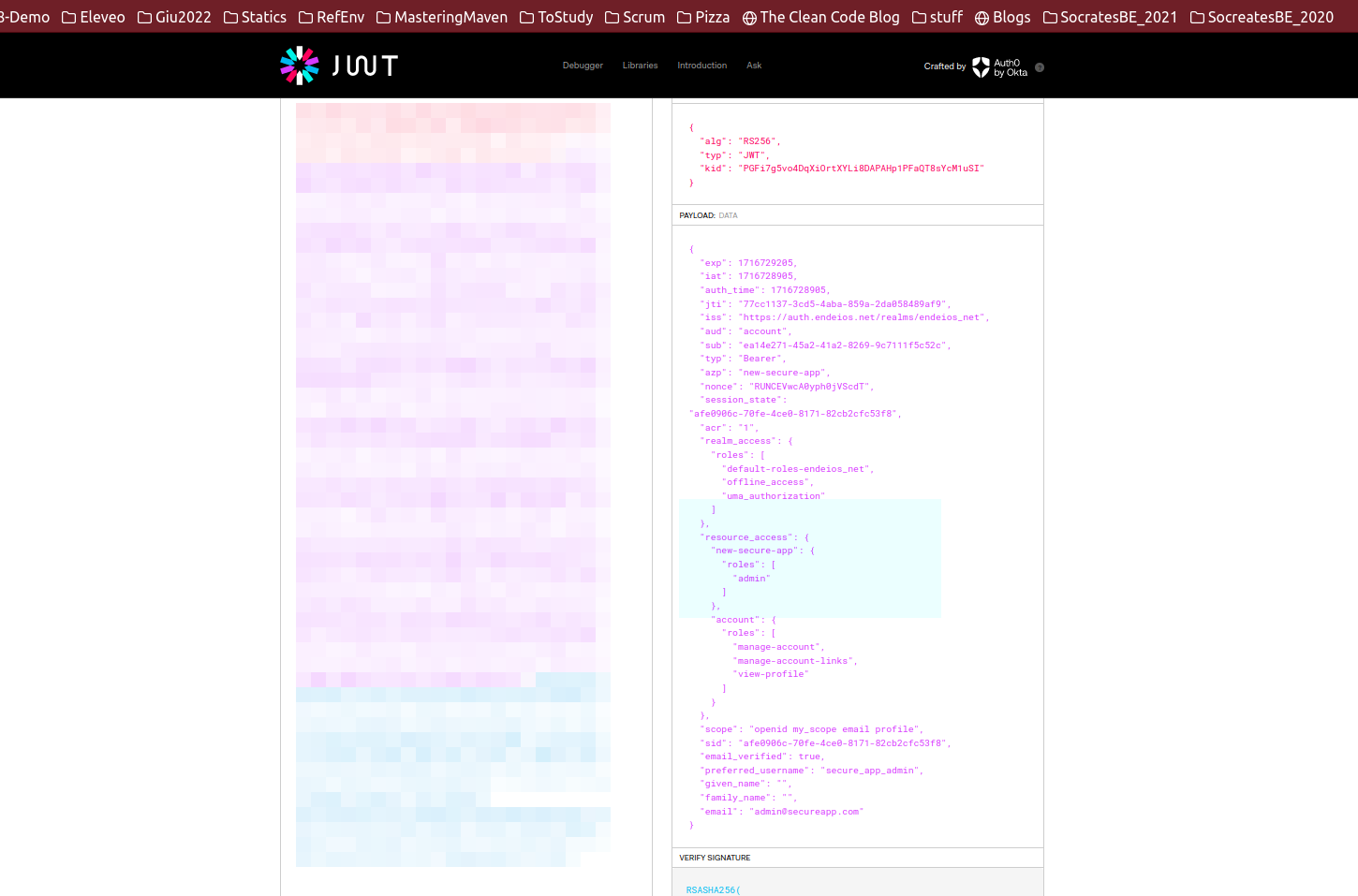Open the Statics bookmarks folder
This screenshot has width=1358, height=896.
[x=255, y=17]
